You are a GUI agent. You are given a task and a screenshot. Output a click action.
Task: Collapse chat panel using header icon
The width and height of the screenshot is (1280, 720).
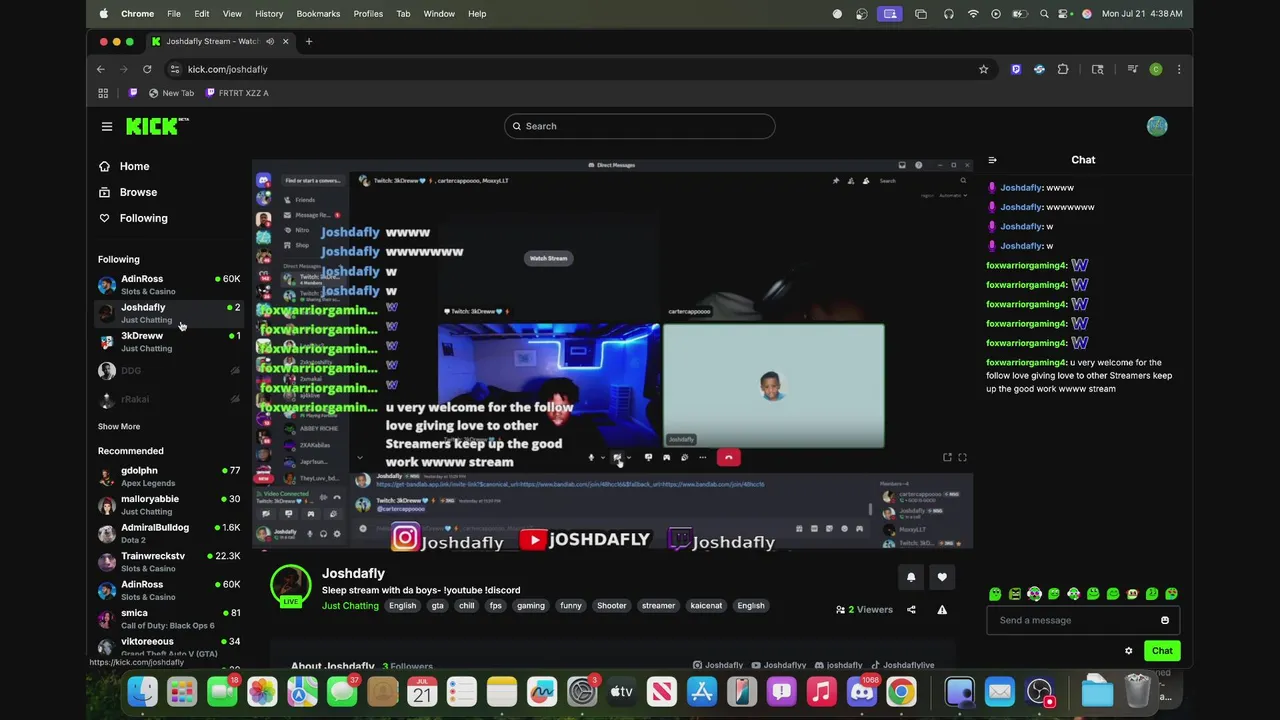[992, 160]
